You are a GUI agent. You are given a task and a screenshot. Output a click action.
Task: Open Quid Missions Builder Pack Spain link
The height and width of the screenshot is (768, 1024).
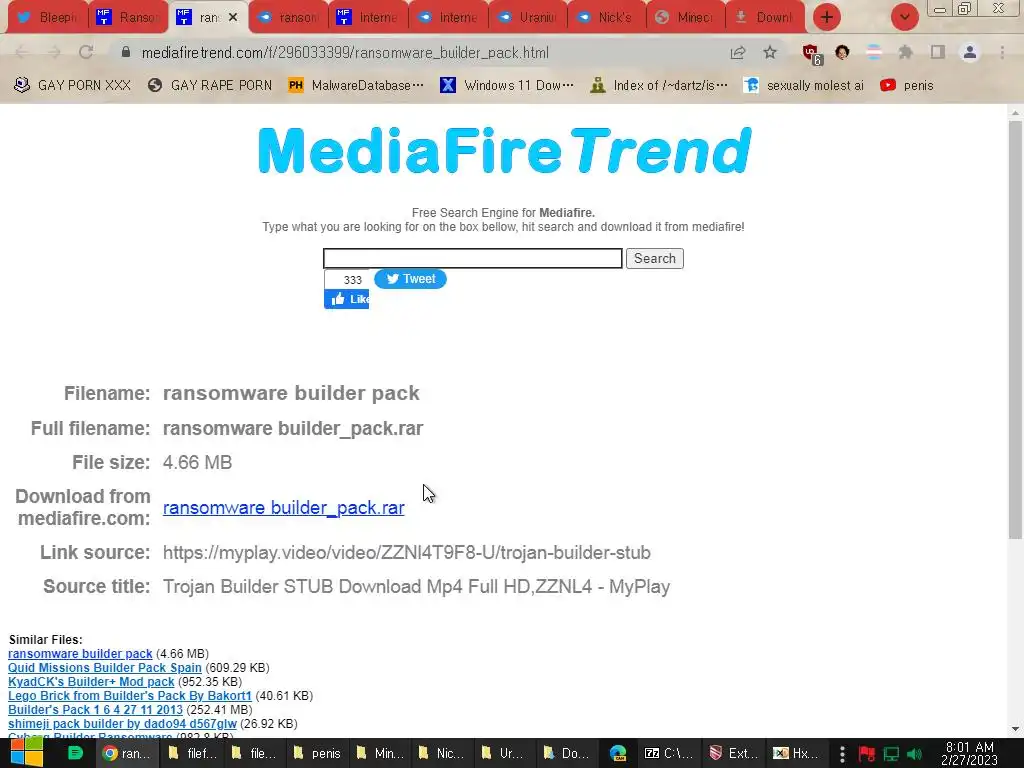pos(104,667)
